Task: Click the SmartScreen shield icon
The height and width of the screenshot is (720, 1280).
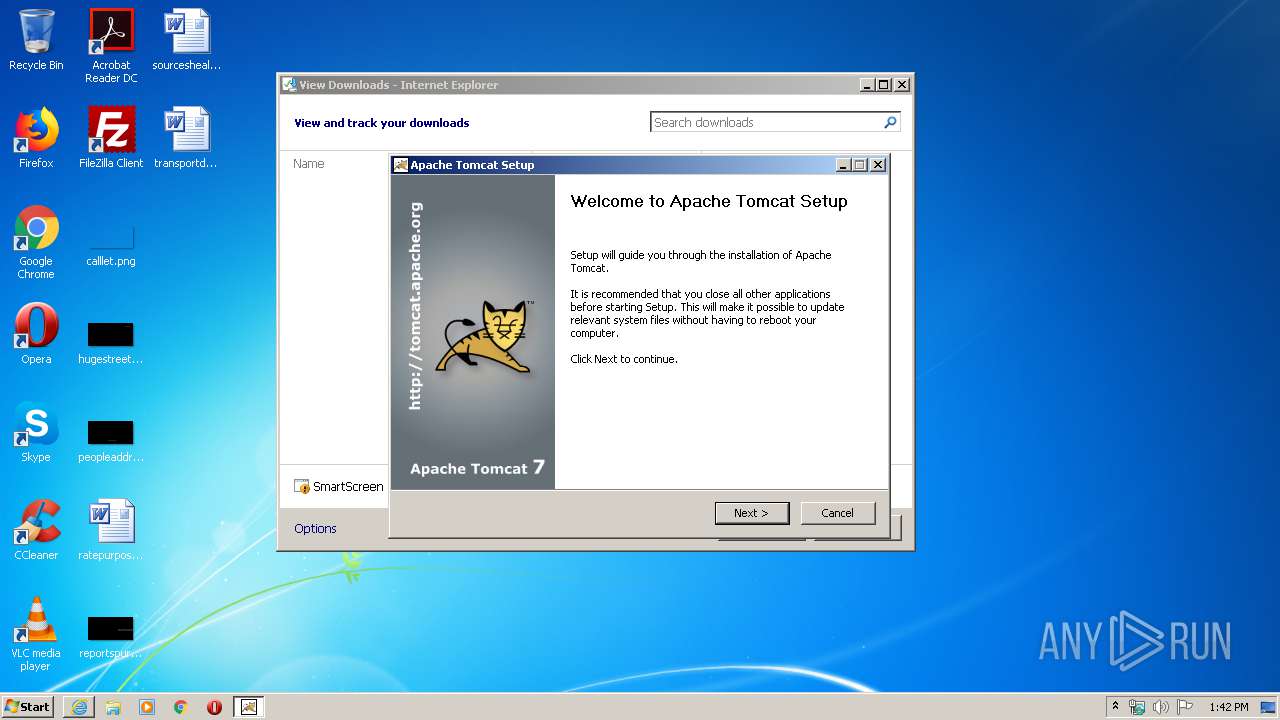Action: coord(302,487)
